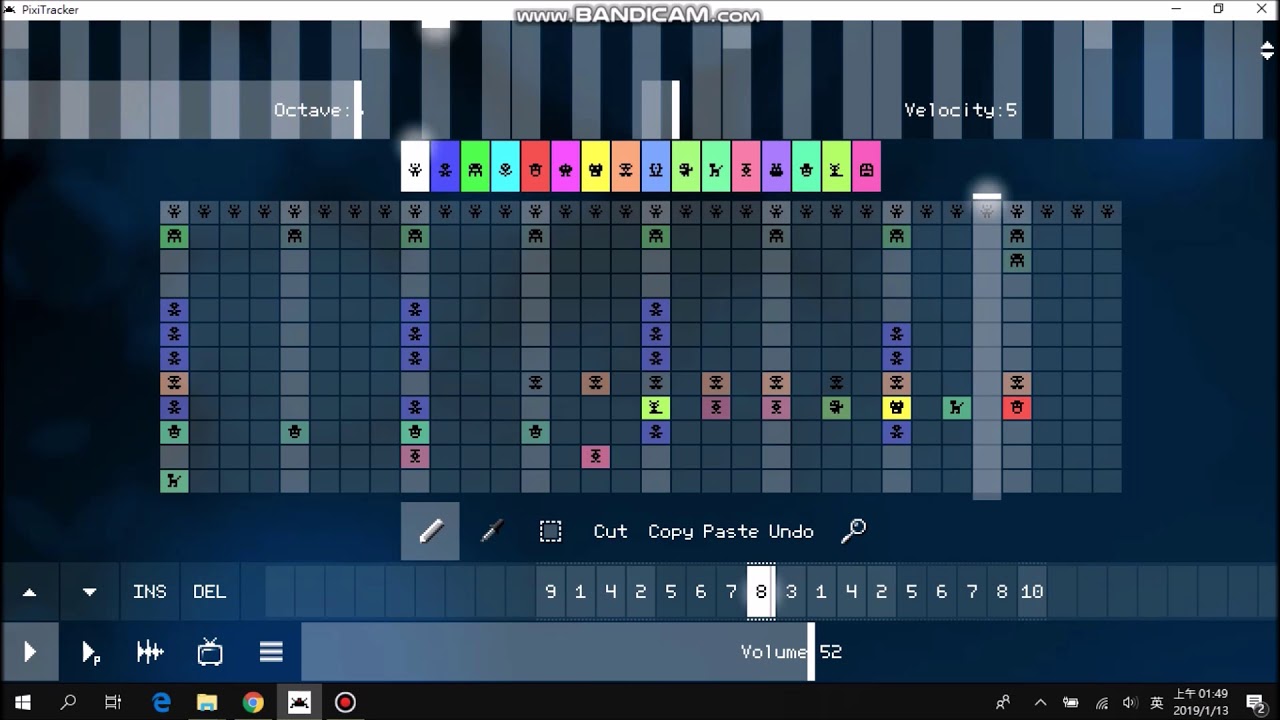Open Windows taskbar search
The width and height of the screenshot is (1280, 720).
68,702
